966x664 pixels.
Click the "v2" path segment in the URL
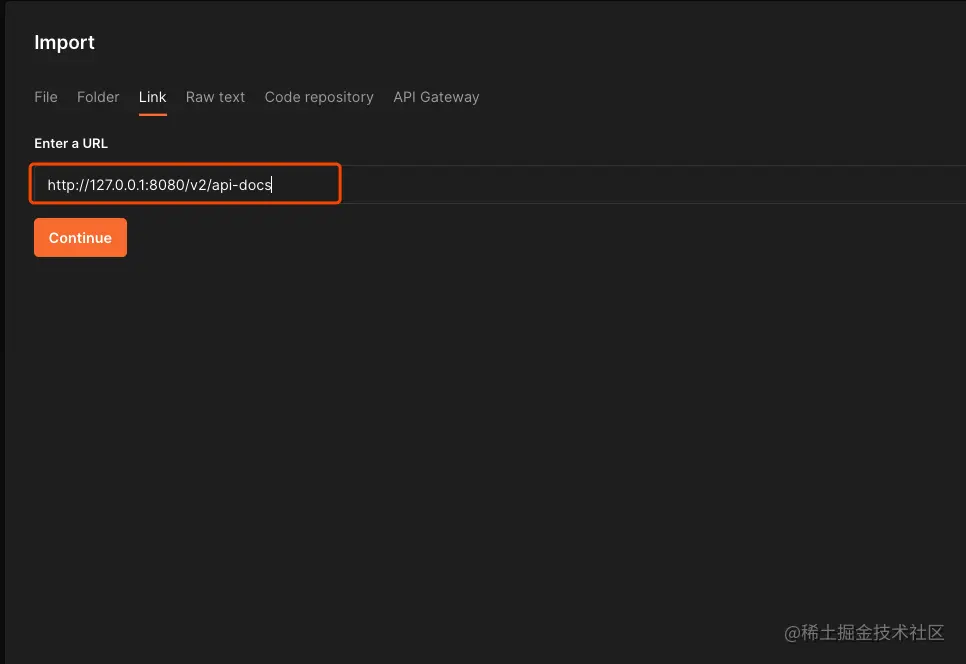196,185
